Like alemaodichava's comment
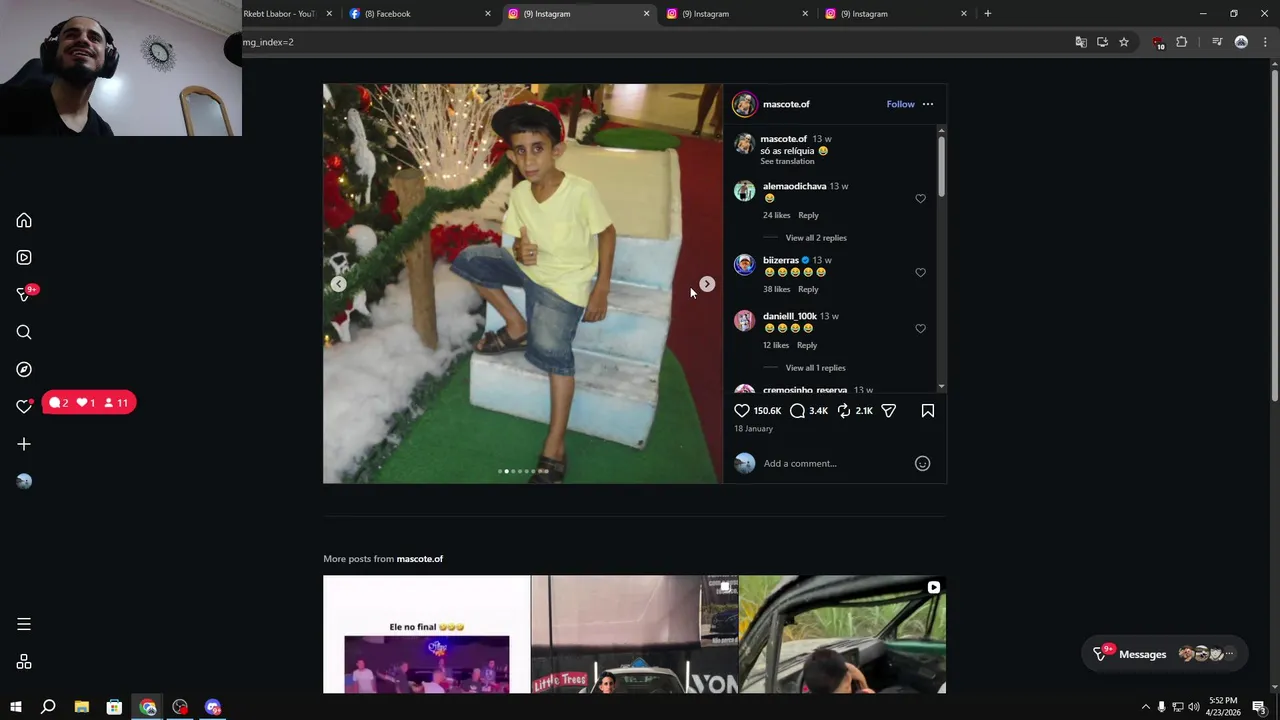The height and width of the screenshot is (720, 1280). click(921, 198)
